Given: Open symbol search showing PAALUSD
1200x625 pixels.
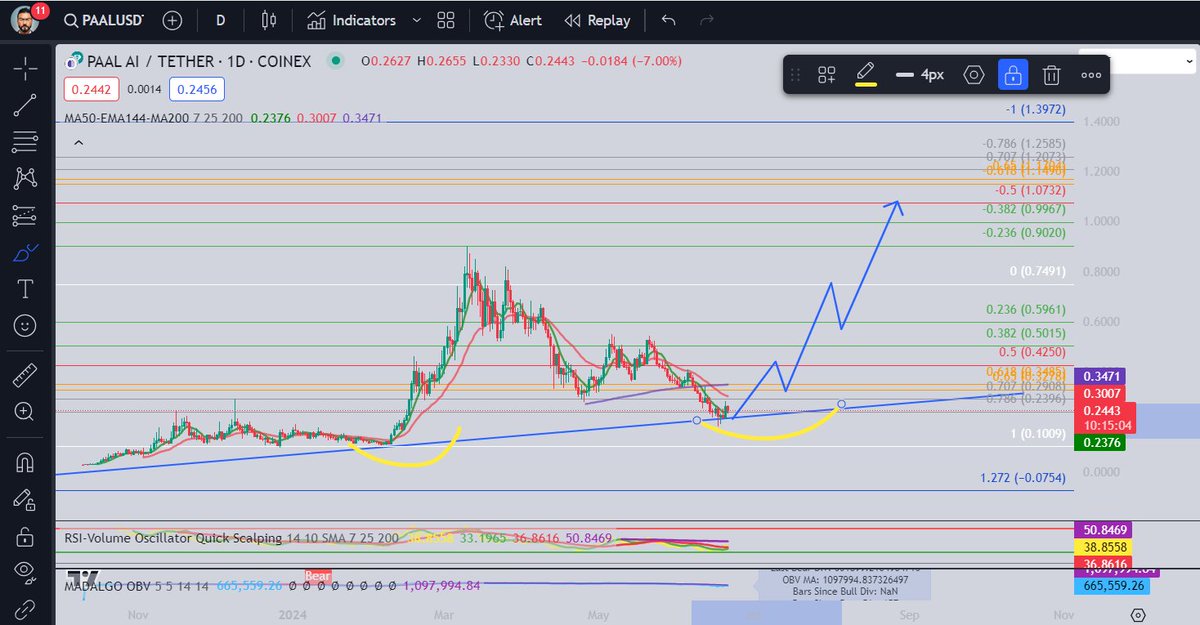Looking at the screenshot, I should (x=104, y=20).
